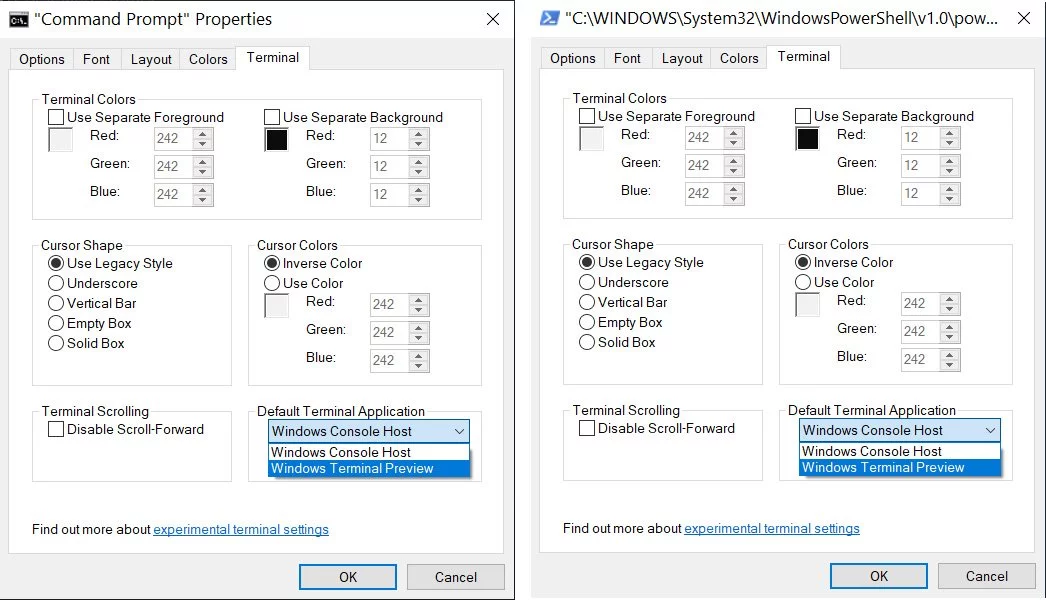Viewport: 1046px width, 600px height.
Task: Choose Use Color cursor option in PowerShell window
Action: (x=803, y=282)
